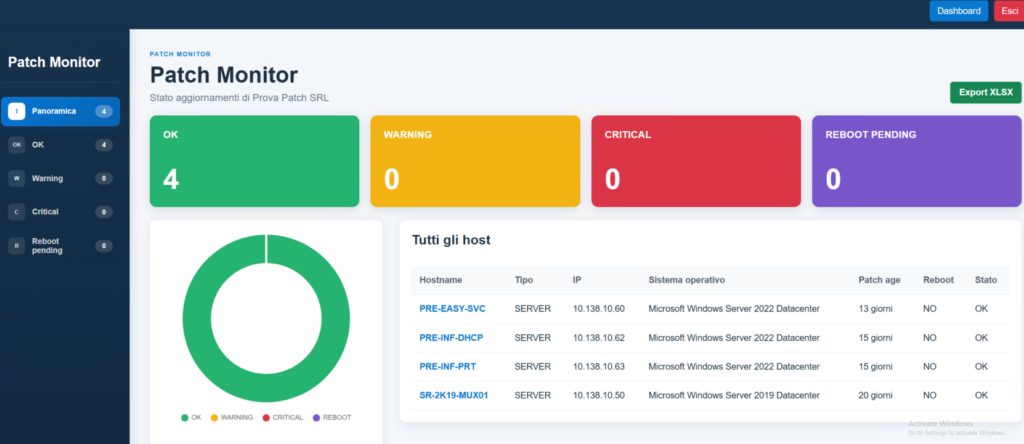Click IP address 10.138.10.63
1024x444 pixels.
[599, 366]
